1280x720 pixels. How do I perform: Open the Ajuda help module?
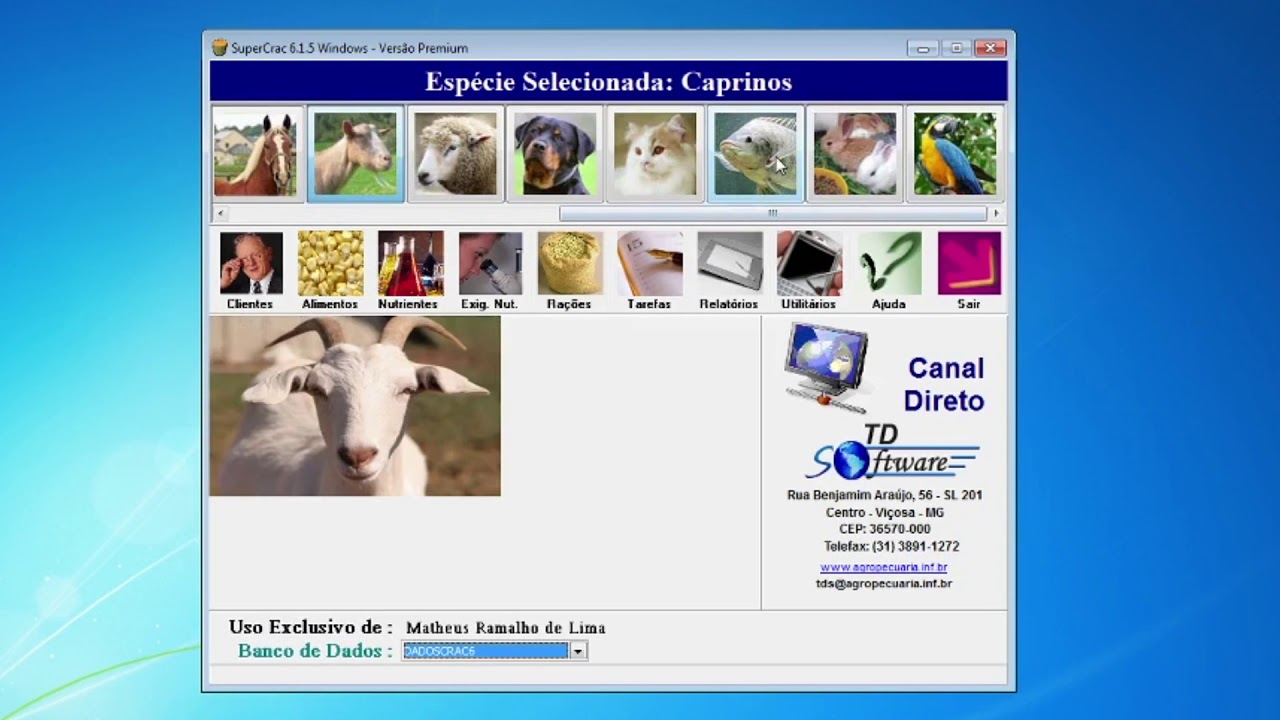pyautogui.click(x=889, y=271)
